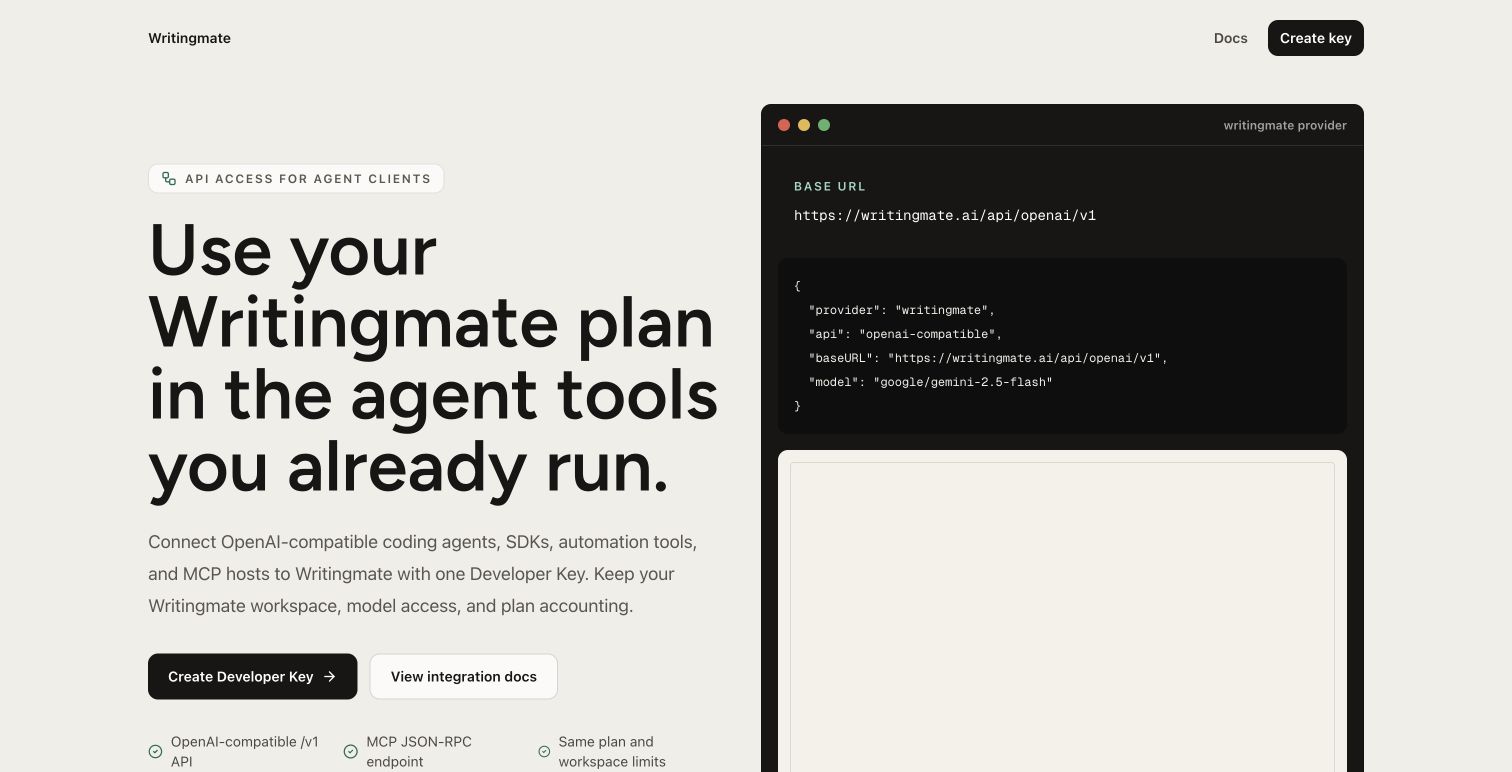Viewport: 1512px width, 772px height.
Task: Click the "provider": "writingmate" code line
Action: point(902,310)
